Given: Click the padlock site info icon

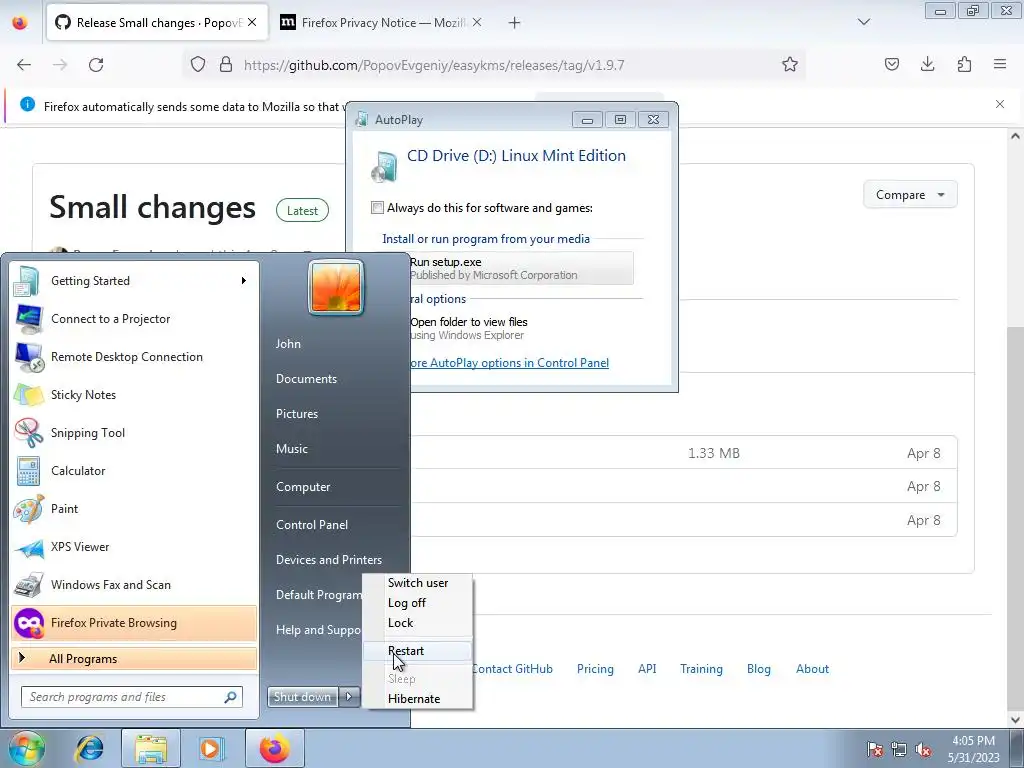Looking at the screenshot, I should pyautogui.click(x=226, y=64).
